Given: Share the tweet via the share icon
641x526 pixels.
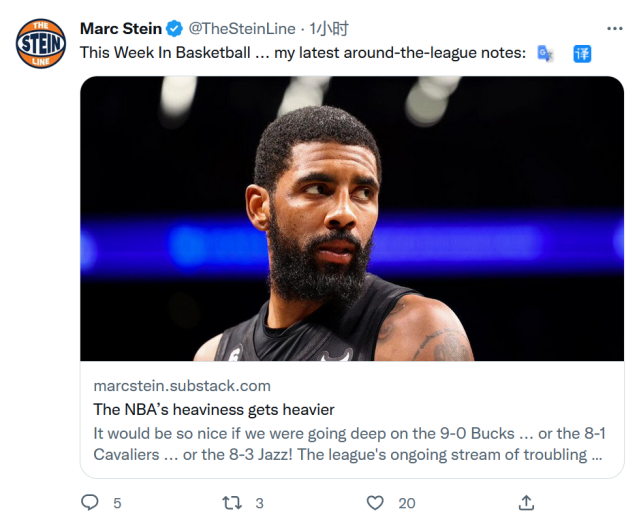Looking at the screenshot, I should point(526,503).
